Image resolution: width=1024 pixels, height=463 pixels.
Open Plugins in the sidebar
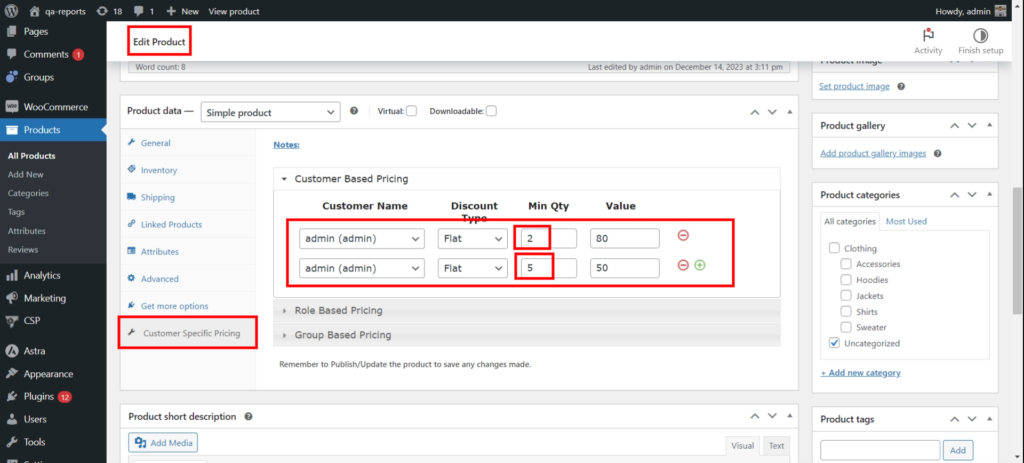click(40, 396)
